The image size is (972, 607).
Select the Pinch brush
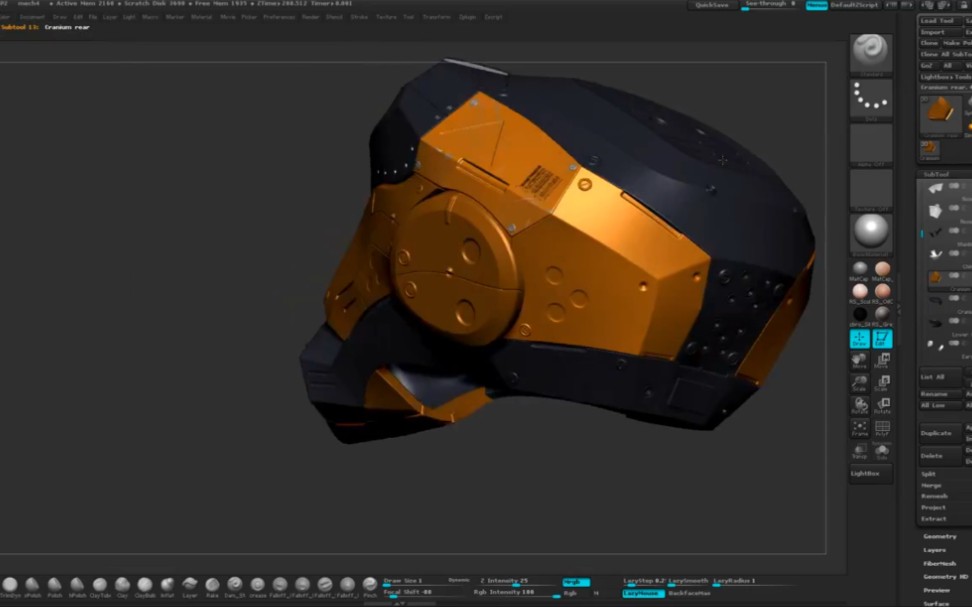[x=370, y=586]
